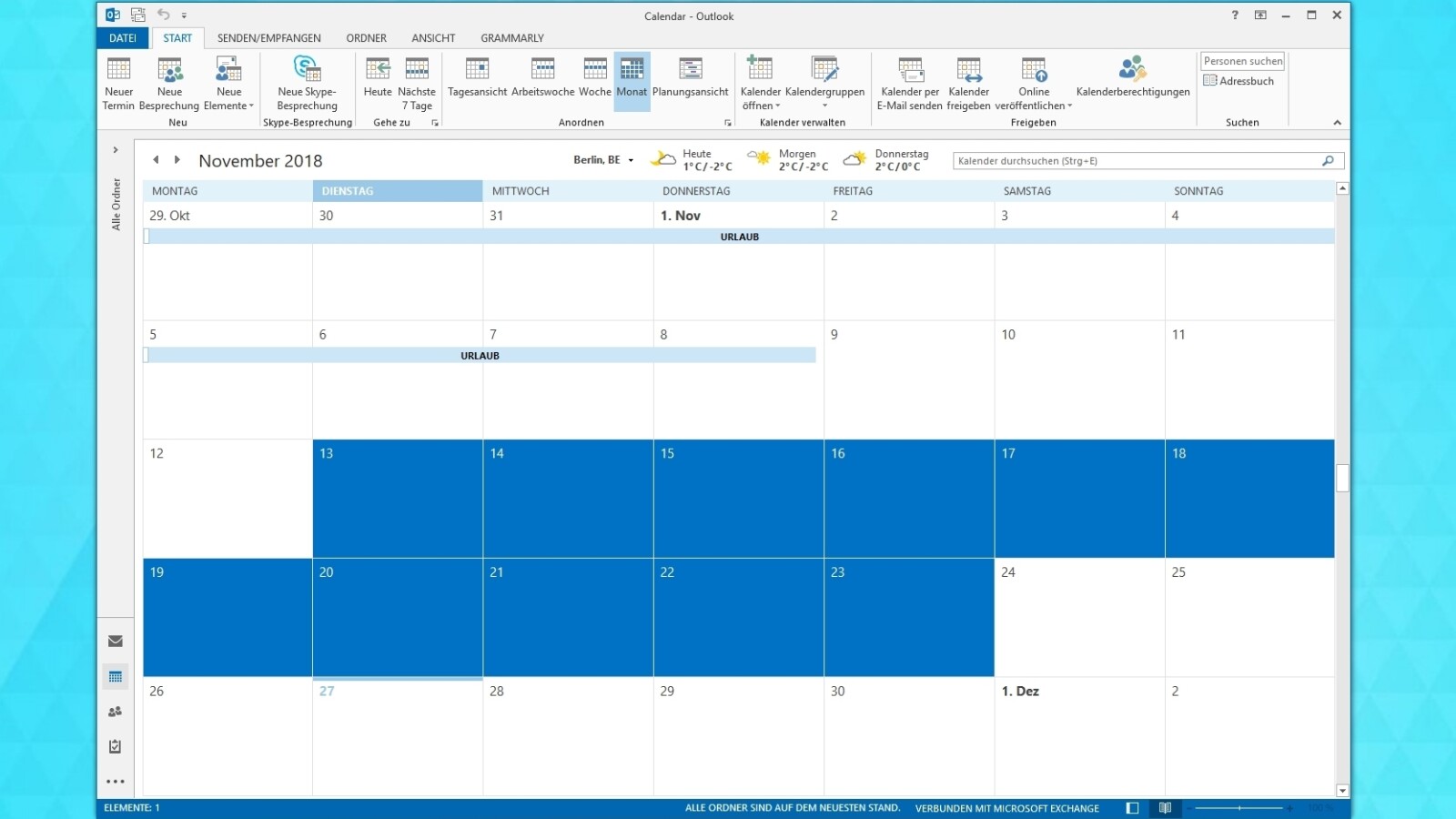The height and width of the screenshot is (819, 1456).
Task: Click the Neue Besprechung icon
Action: coord(170,70)
